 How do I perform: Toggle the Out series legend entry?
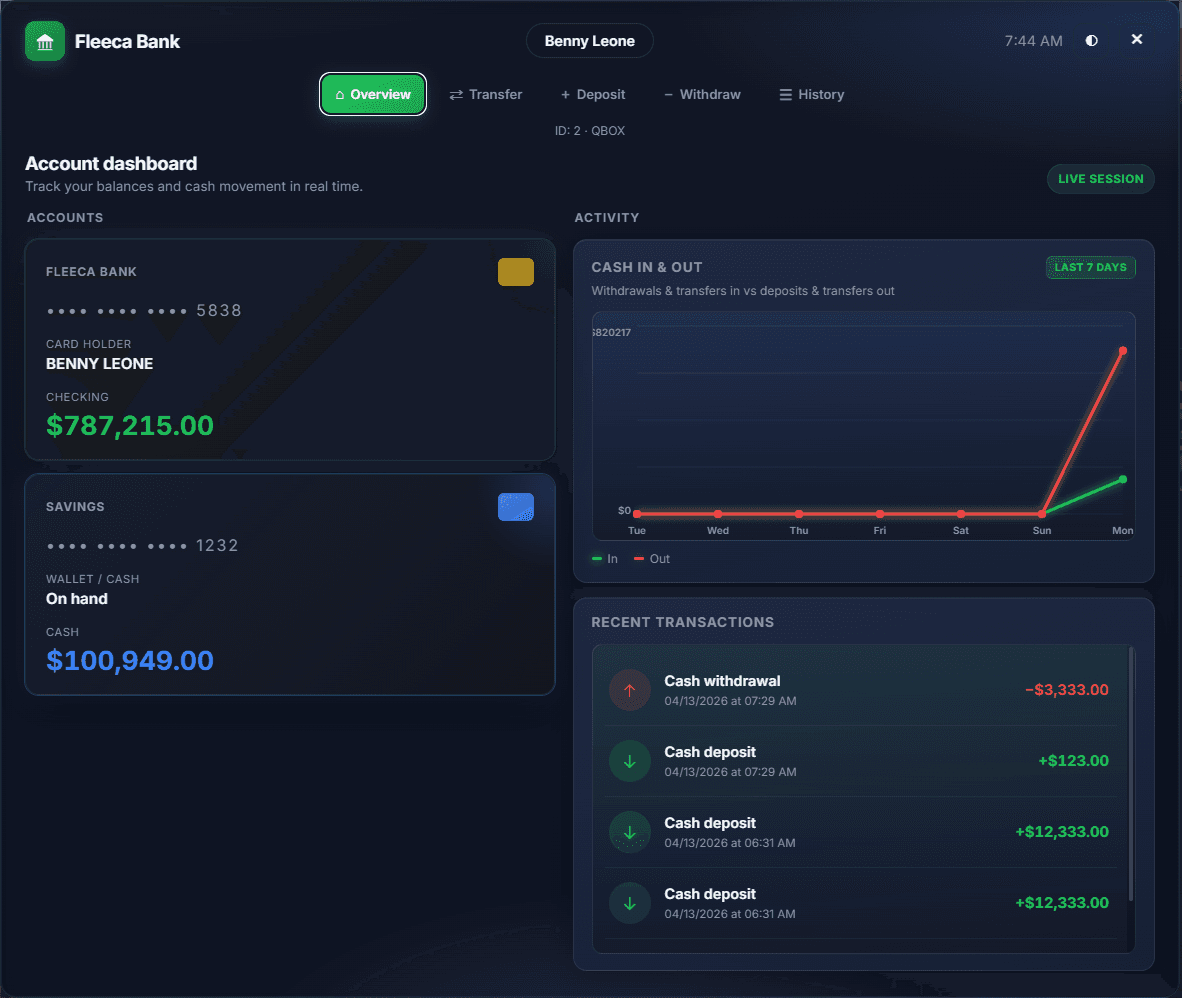pyautogui.click(x=652, y=559)
